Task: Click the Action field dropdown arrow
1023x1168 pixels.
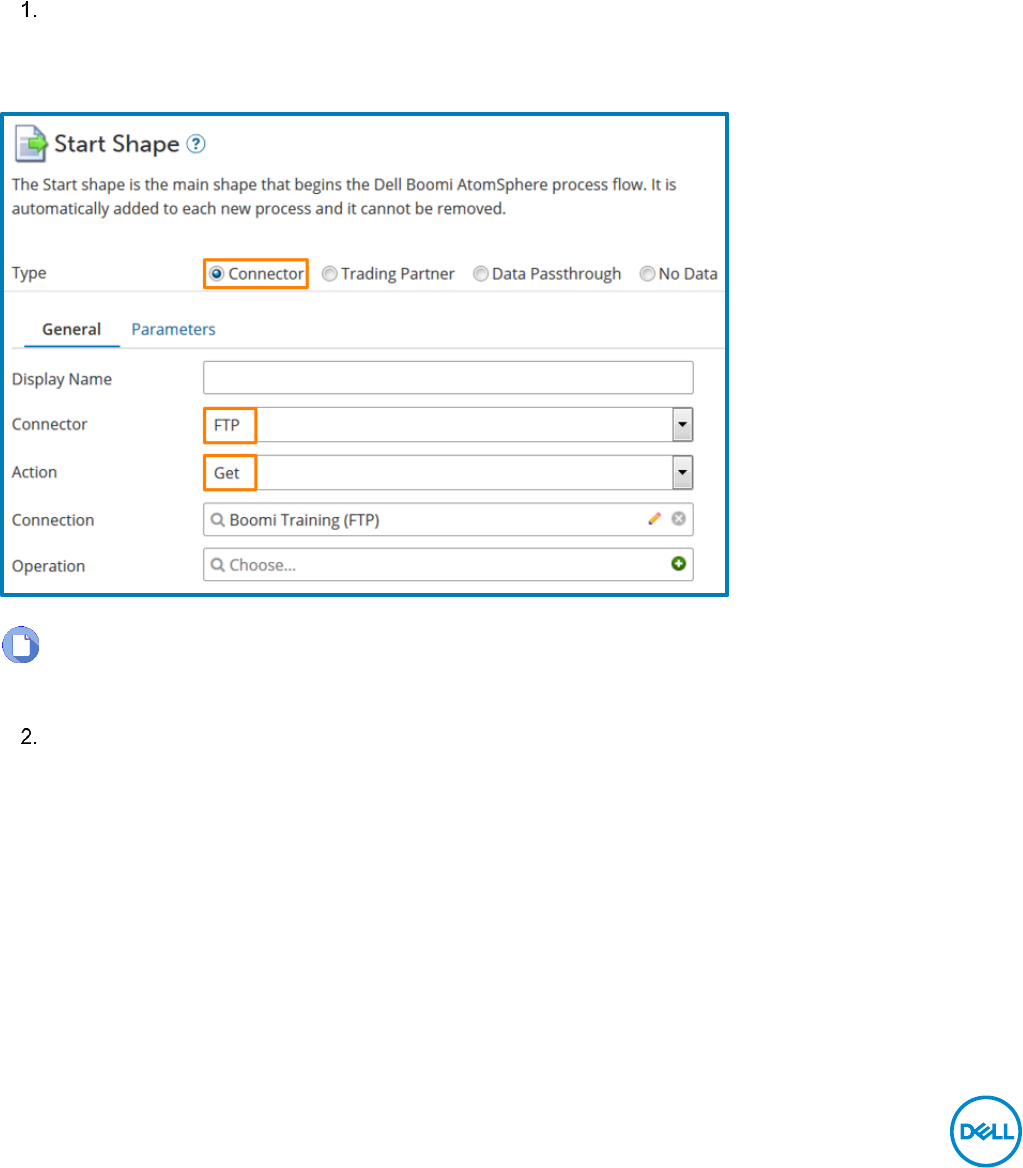Action: pyautogui.click(x=682, y=472)
